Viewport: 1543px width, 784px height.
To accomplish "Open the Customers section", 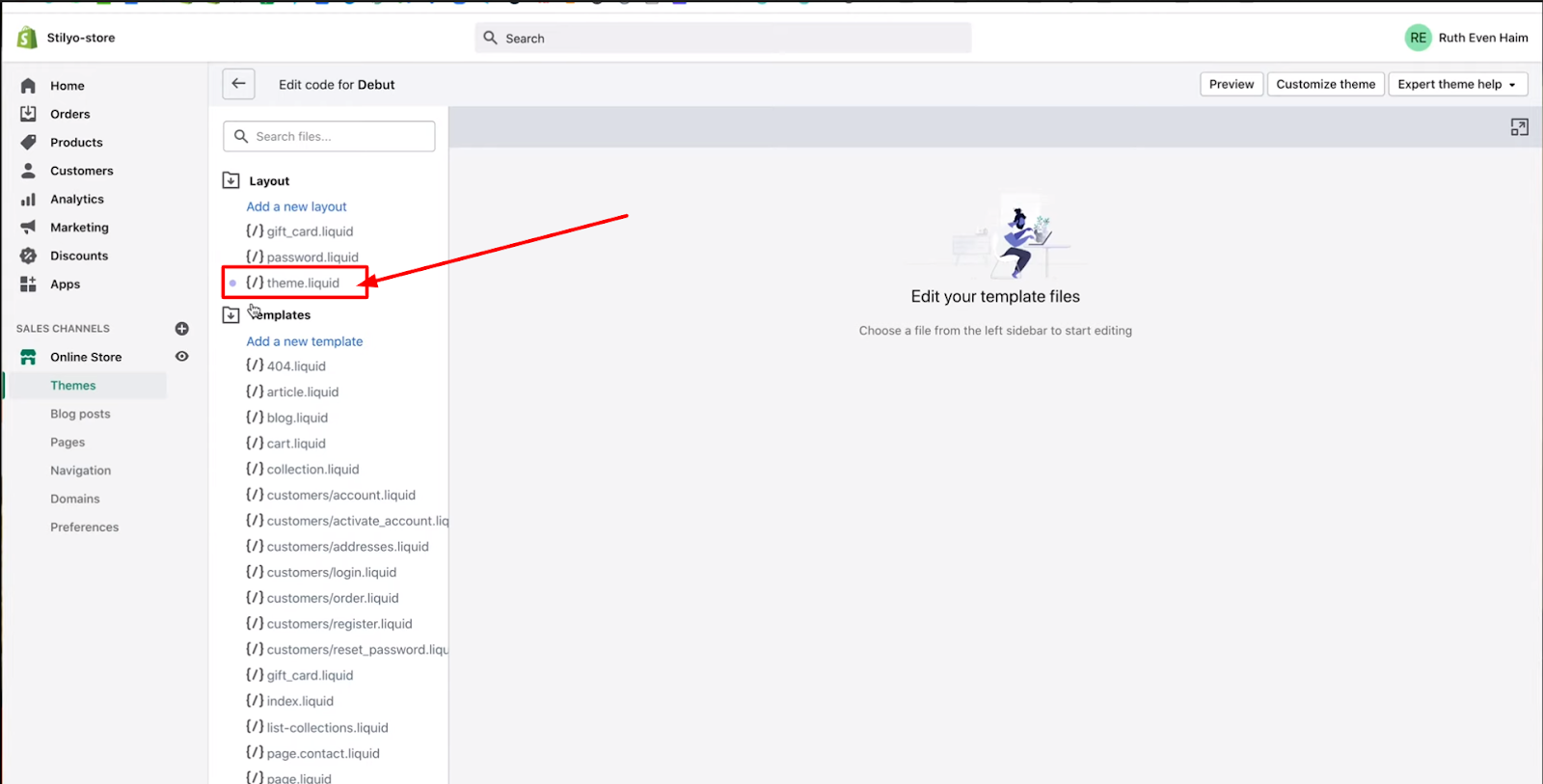I will pos(81,171).
